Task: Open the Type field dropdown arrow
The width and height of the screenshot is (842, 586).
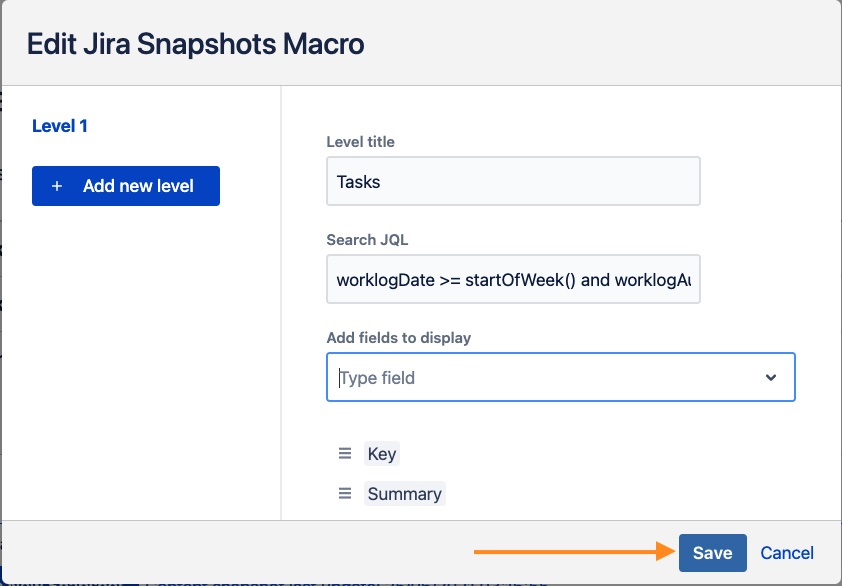Action: (x=771, y=378)
